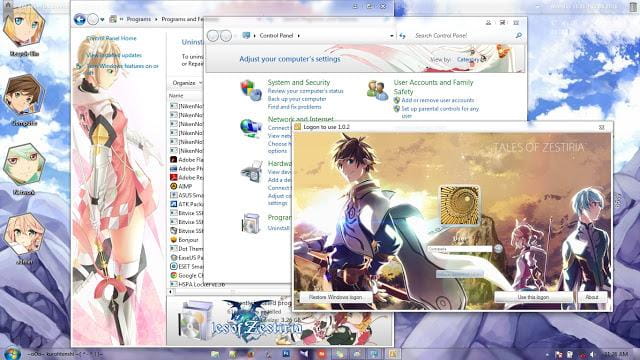Click the search magnifier in Control Panel
This screenshot has width=640, height=360.
518,36
